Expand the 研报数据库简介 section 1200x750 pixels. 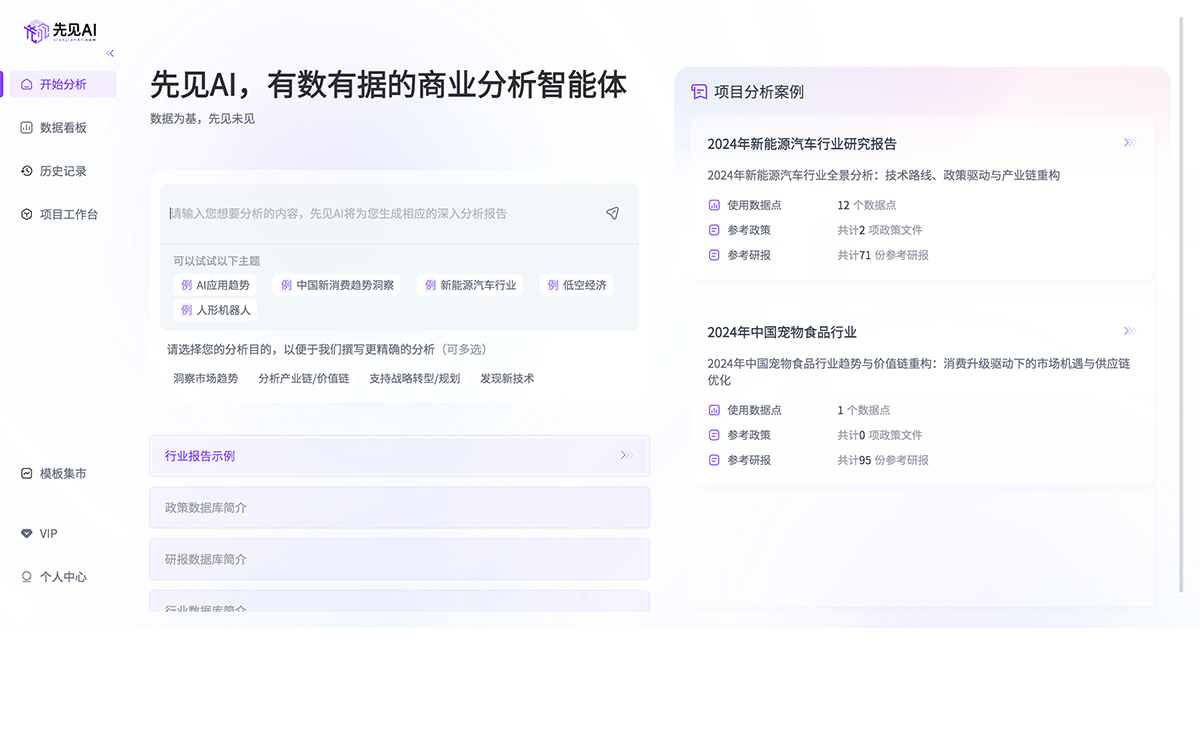click(399, 559)
